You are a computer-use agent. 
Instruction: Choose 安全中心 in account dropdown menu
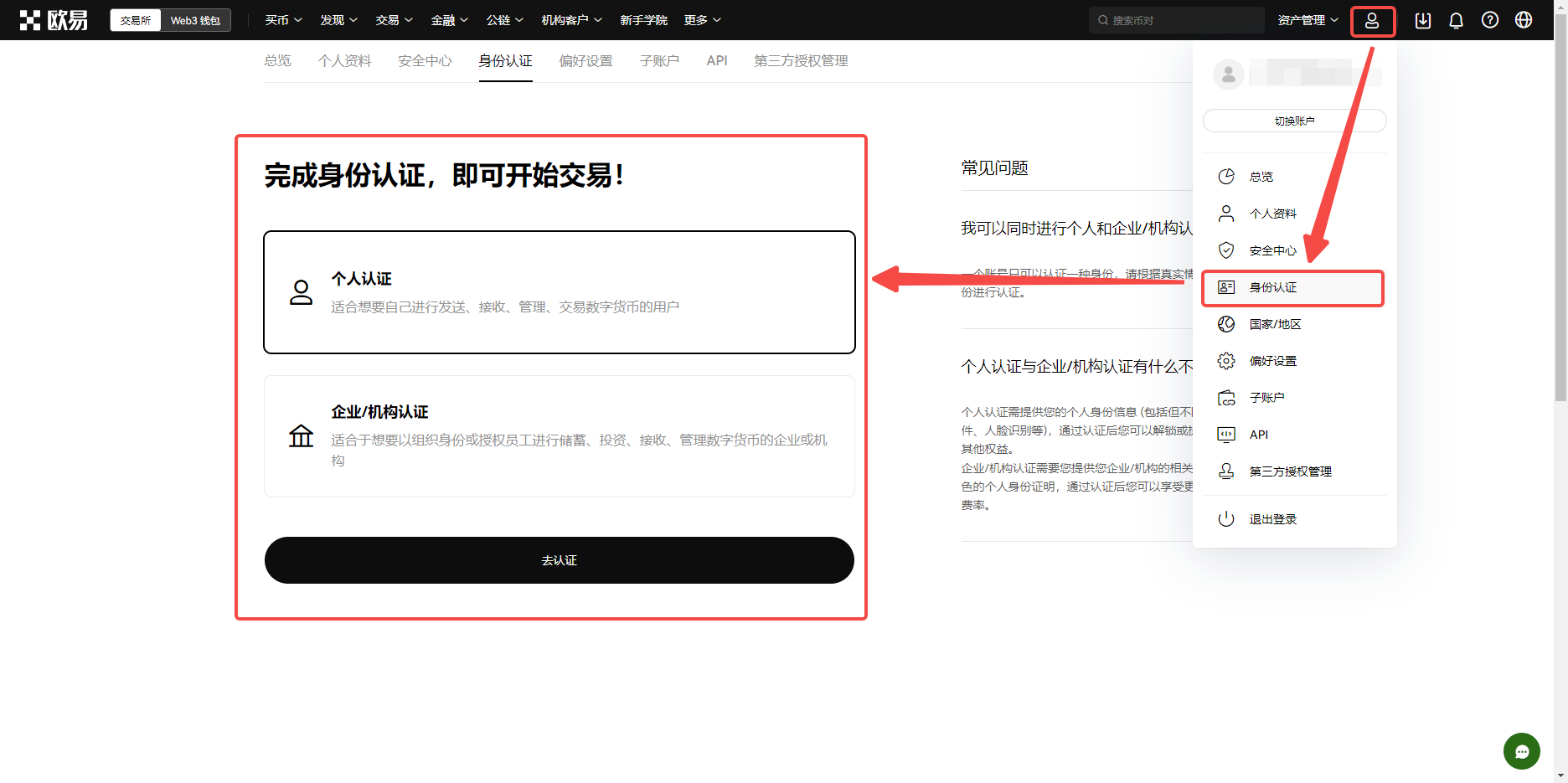(1295, 250)
